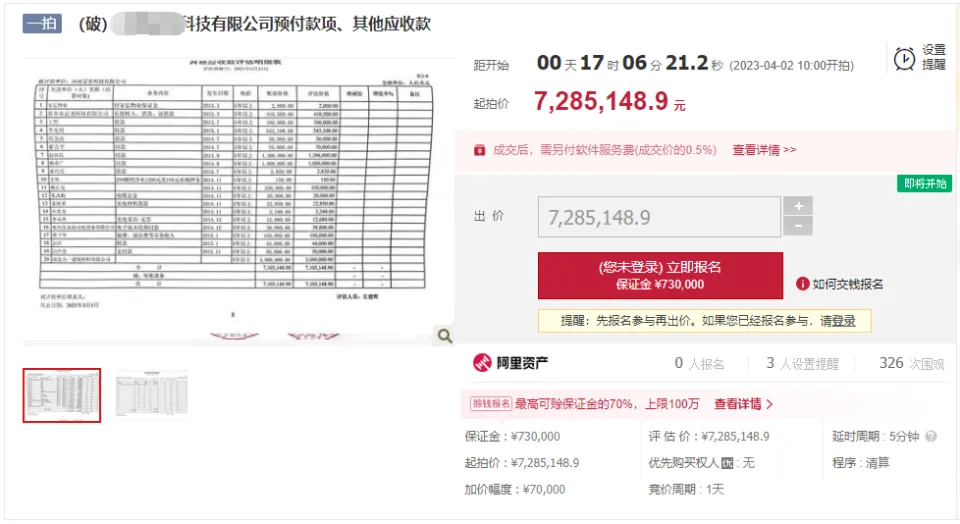960x524 pixels.
Task: Click the magnifier icon on the document image
Action: coord(444,337)
